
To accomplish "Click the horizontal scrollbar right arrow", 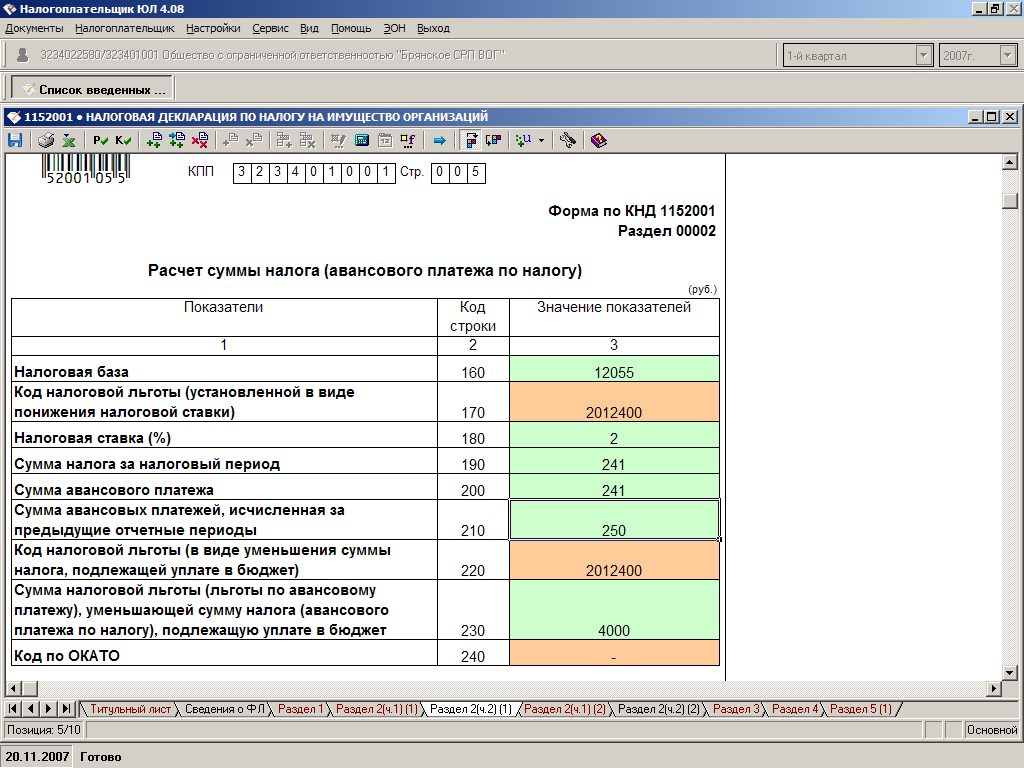I will 994,688.
